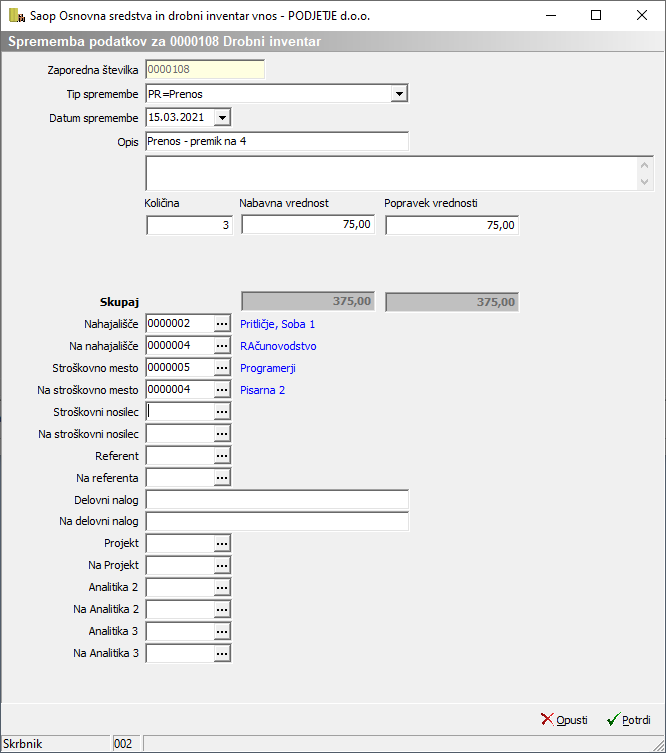Click the Analitika 3 input field
The image size is (666, 753).
tap(180, 632)
